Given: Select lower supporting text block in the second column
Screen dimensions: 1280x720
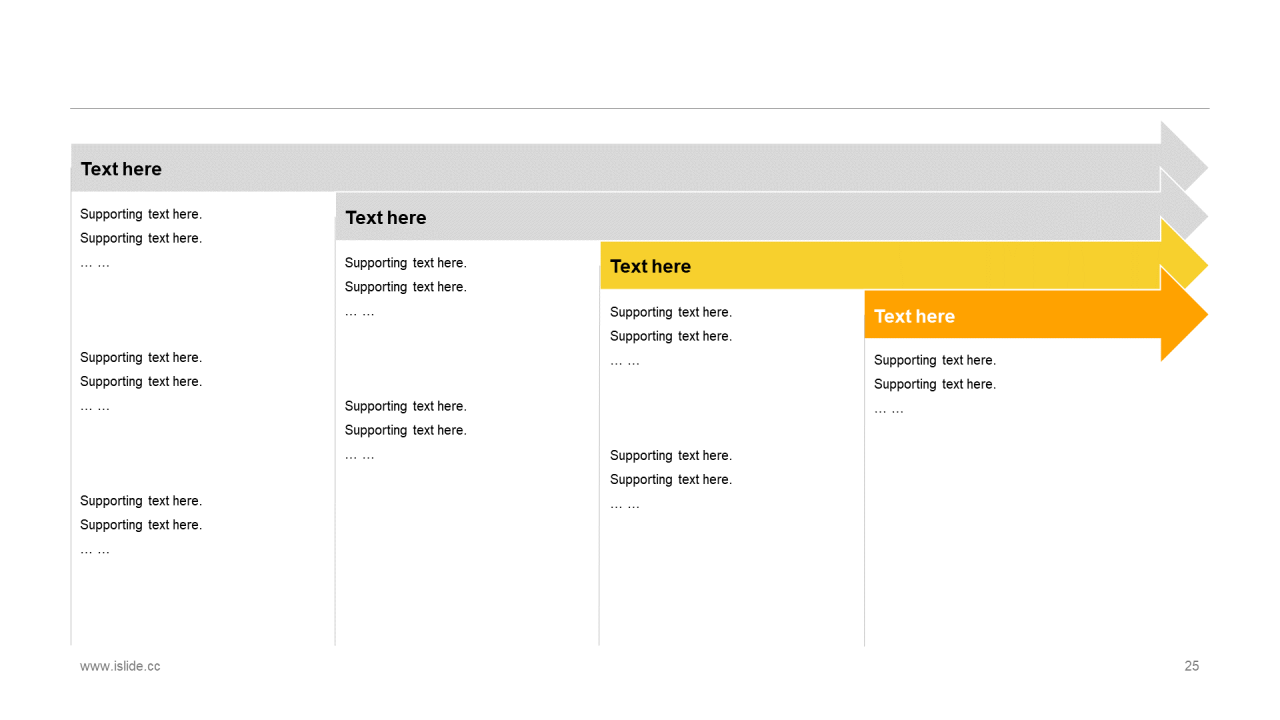Looking at the screenshot, I should [405, 430].
